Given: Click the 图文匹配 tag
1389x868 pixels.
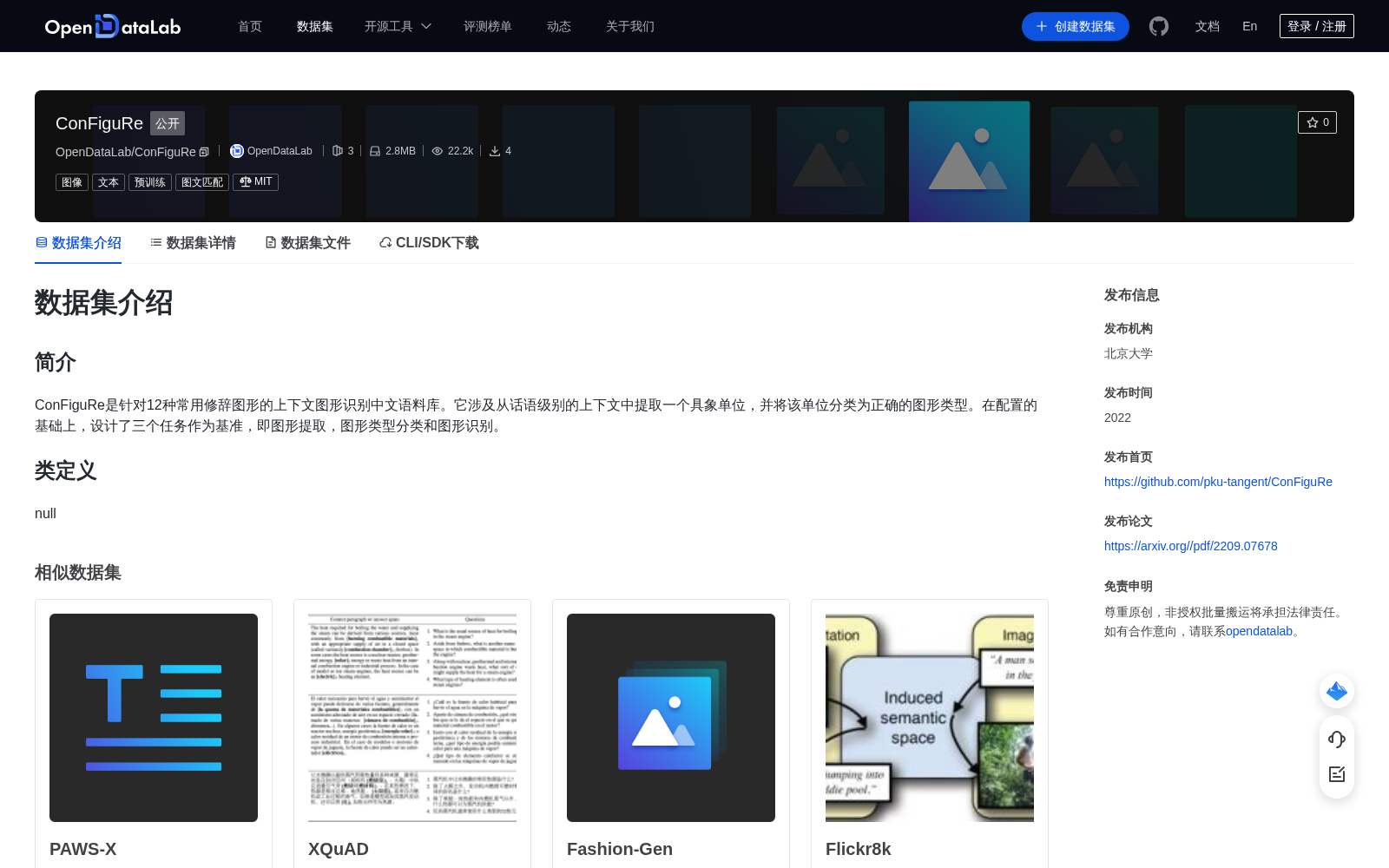Looking at the screenshot, I should (x=202, y=182).
